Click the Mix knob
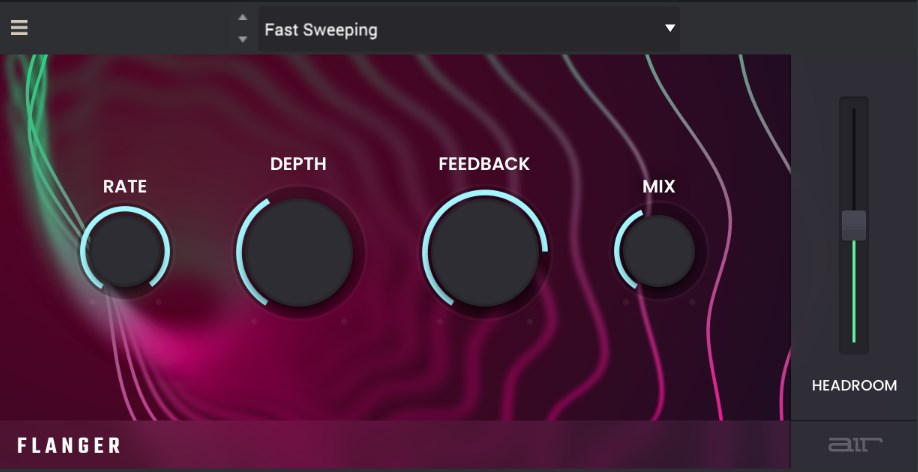 pyautogui.click(x=658, y=250)
